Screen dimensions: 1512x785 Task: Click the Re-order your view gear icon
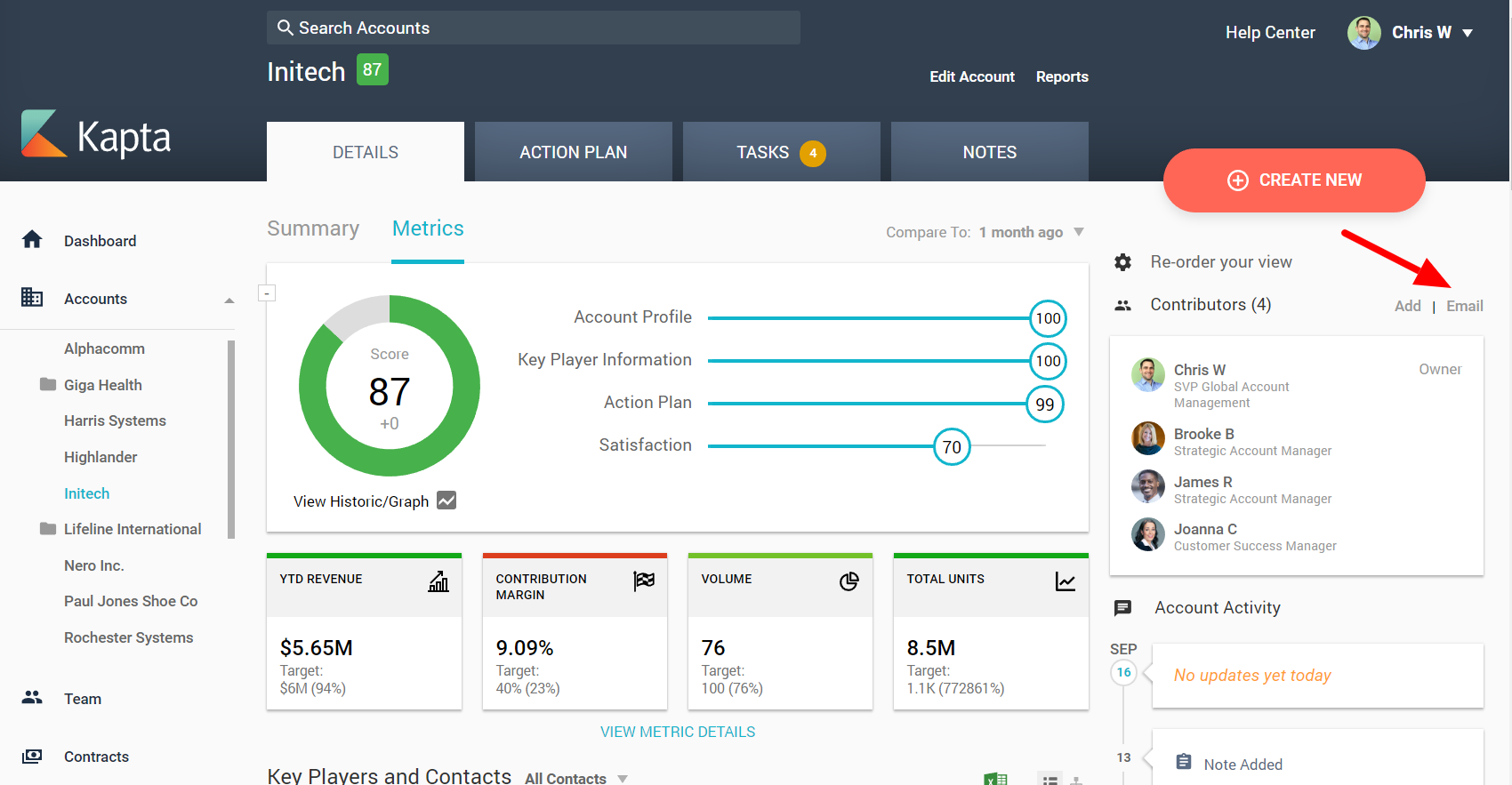1123,262
